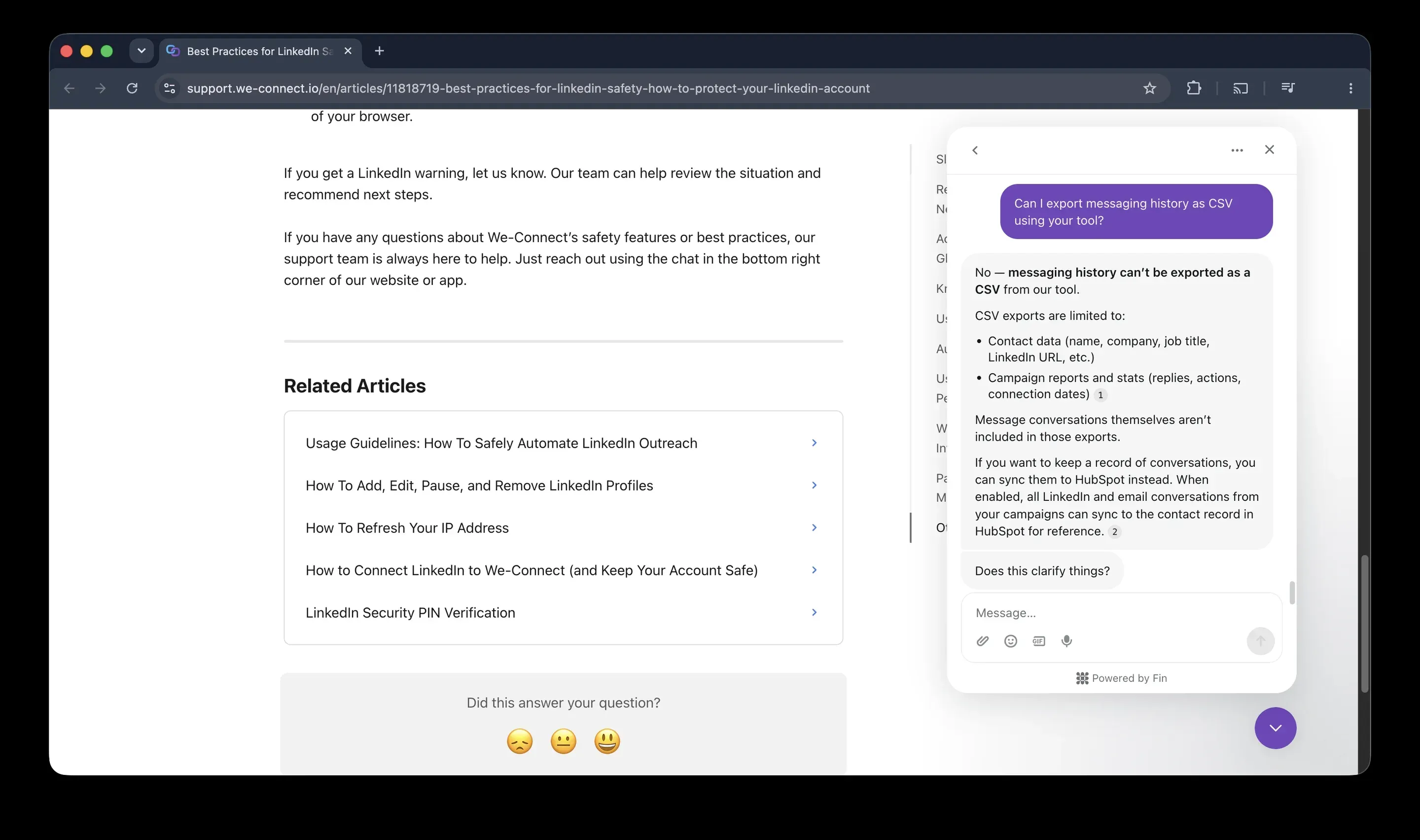Open LinkedIn Security PIN Verification article
This screenshot has height=840, width=1420.
(563, 613)
